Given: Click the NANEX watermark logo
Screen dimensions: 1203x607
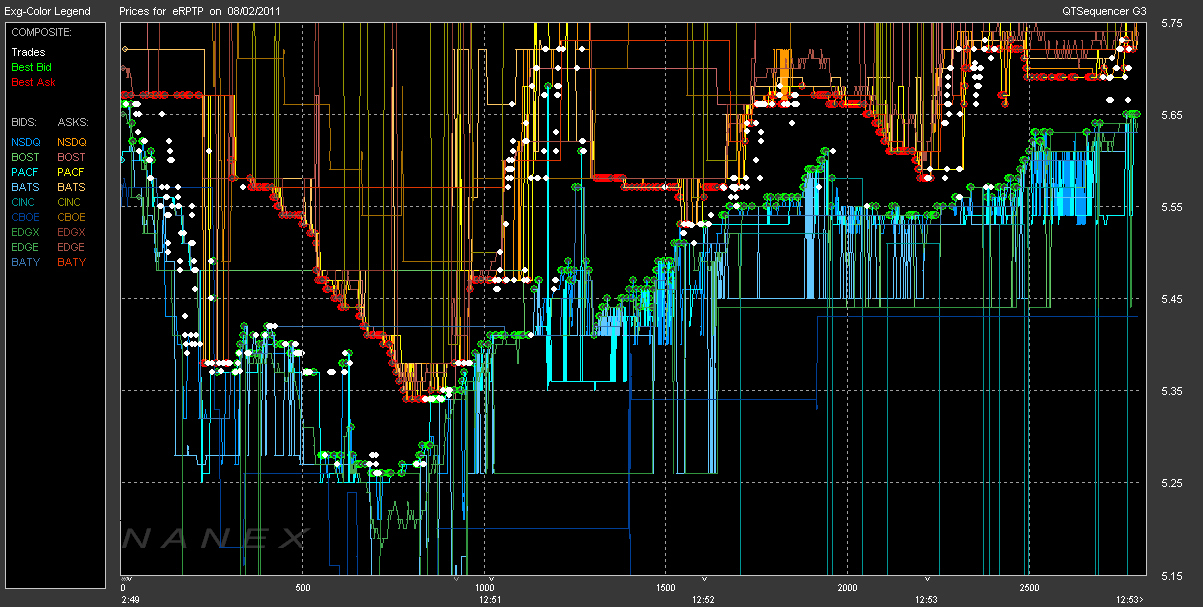Looking at the screenshot, I should point(212,539).
